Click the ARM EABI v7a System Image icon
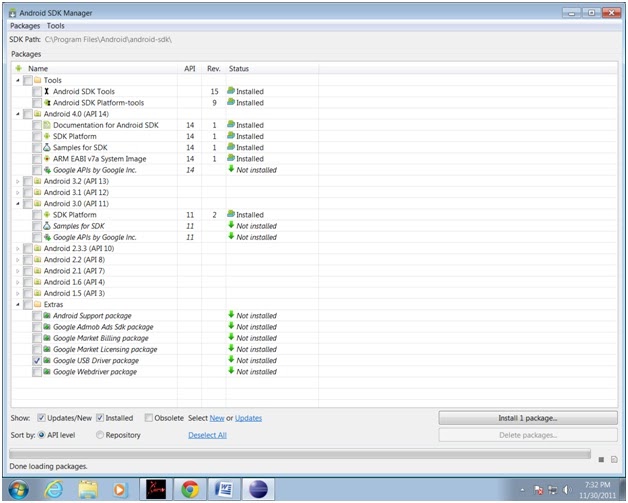Viewport: 628px width, 503px height. coord(47,159)
